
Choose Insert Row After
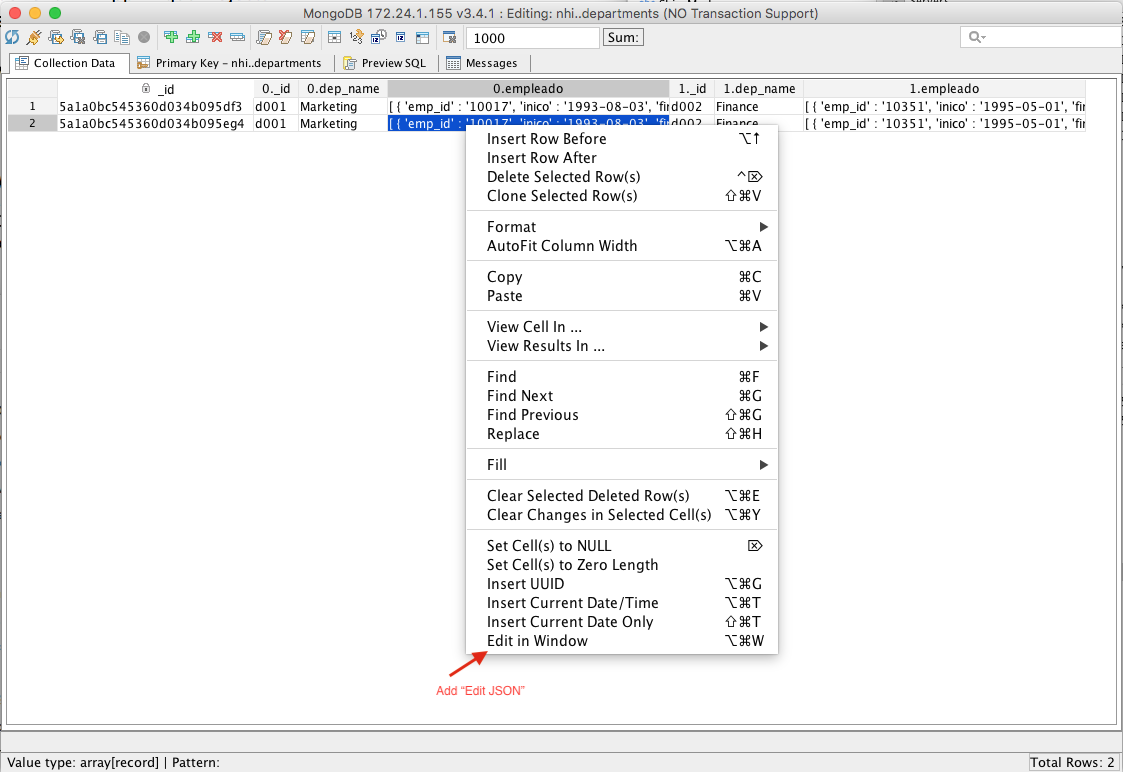pyautogui.click(x=622, y=158)
